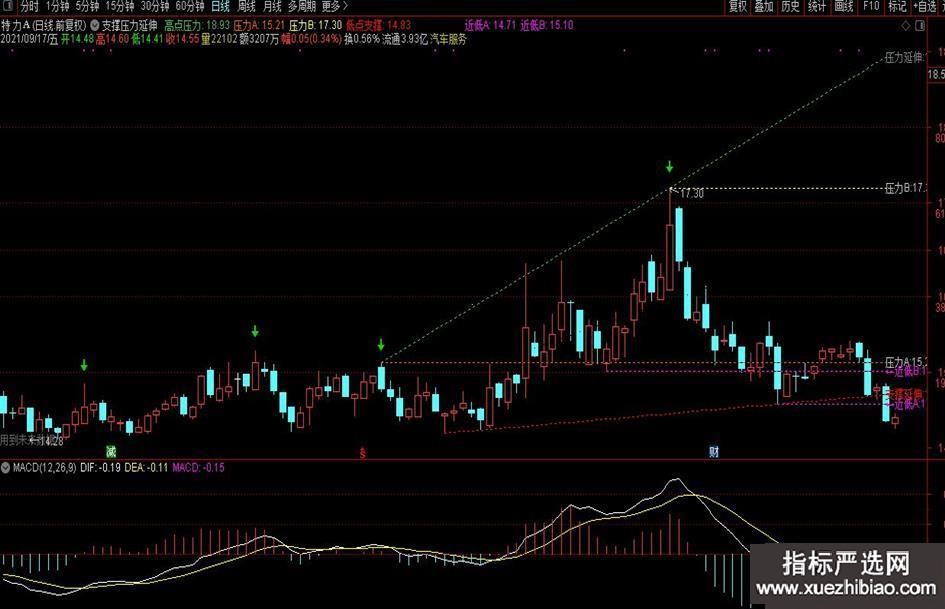Click the DIF: -0.19 value
Image resolution: width=945 pixels, height=609 pixels.
point(100,467)
